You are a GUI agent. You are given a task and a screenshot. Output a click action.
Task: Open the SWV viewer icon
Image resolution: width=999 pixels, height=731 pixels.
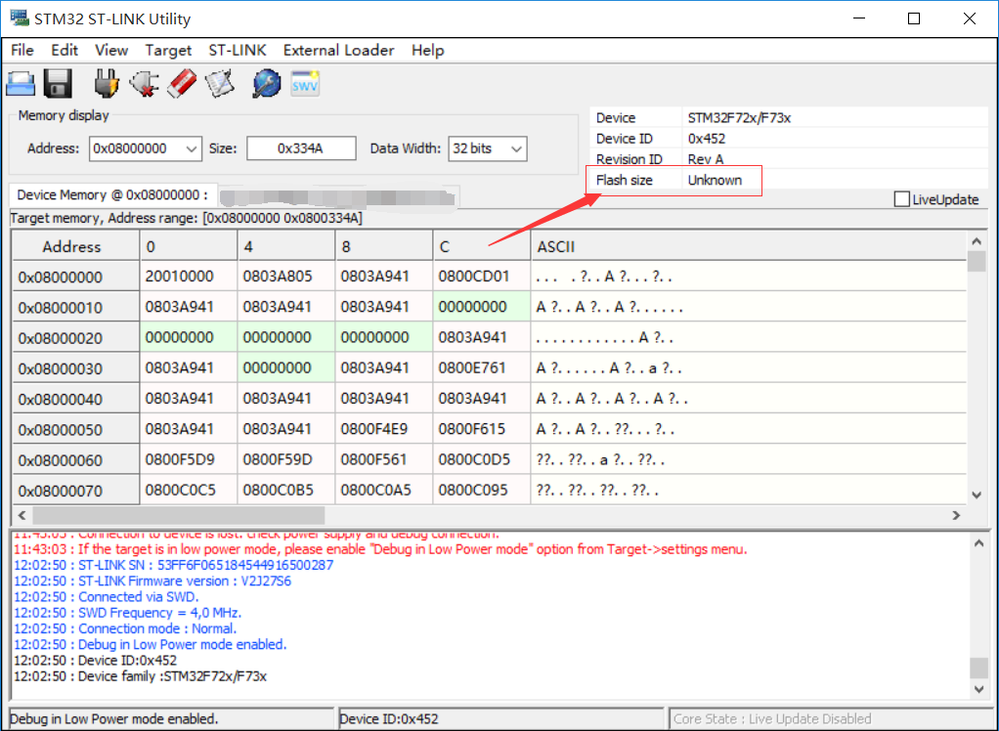click(x=305, y=83)
